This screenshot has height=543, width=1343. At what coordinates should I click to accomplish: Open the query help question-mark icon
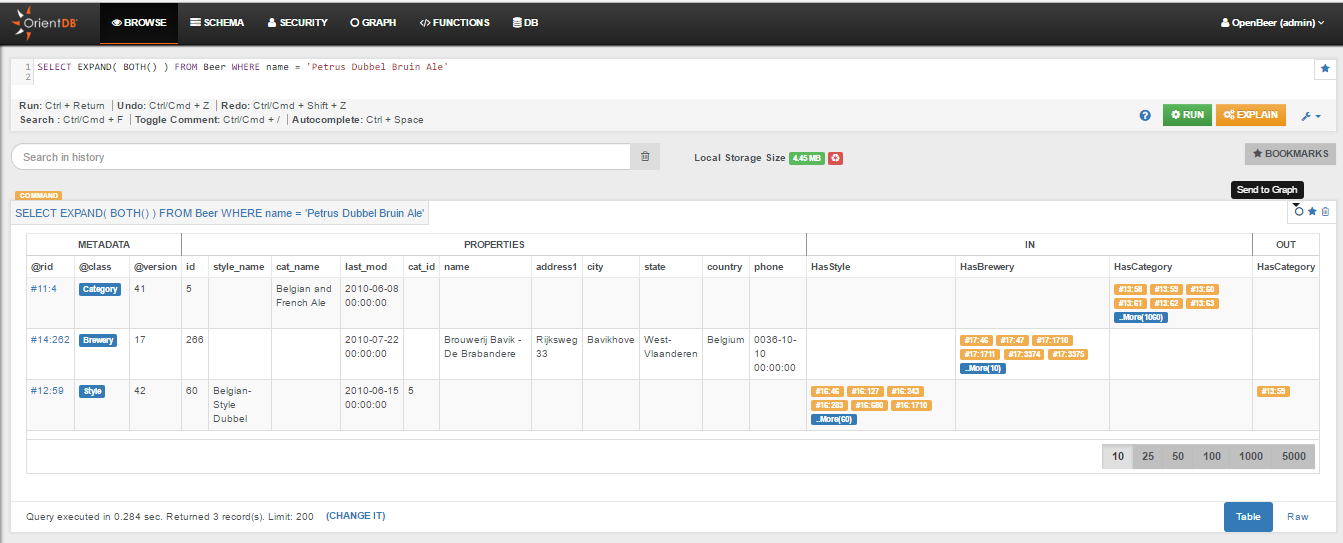[x=1145, y=115]
